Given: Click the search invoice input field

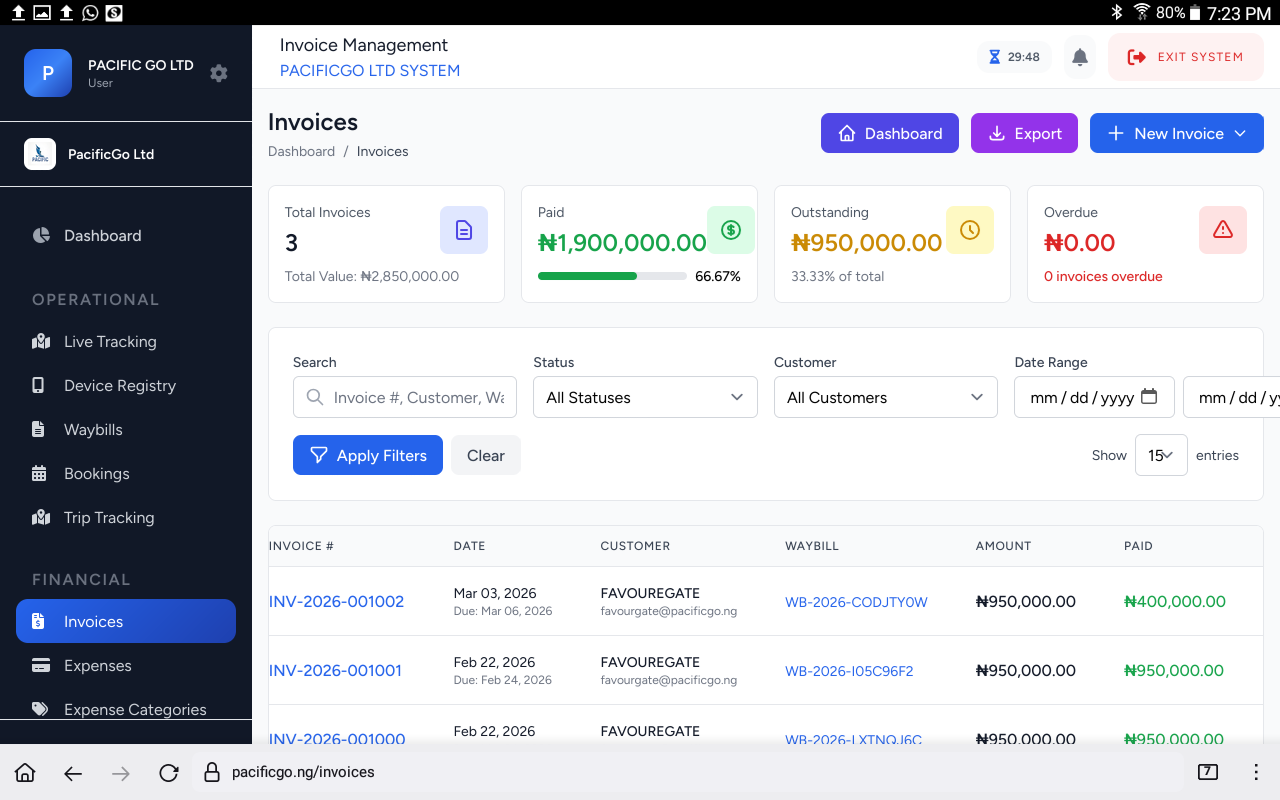Looking at the screenshot, I should [x=405, y=397].
